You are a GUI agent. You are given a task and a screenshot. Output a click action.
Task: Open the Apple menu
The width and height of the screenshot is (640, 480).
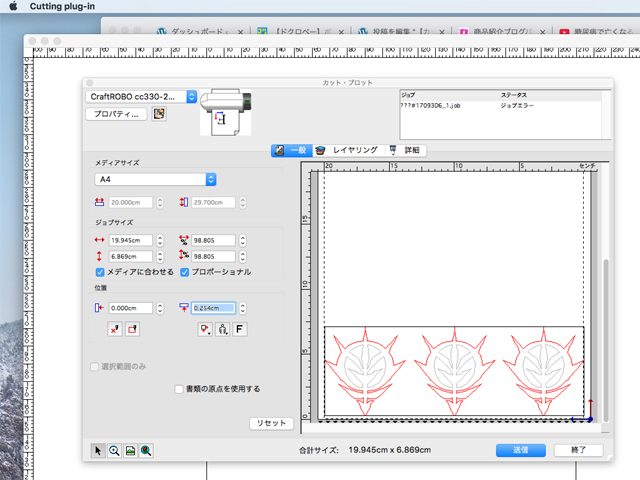[13, 6]
